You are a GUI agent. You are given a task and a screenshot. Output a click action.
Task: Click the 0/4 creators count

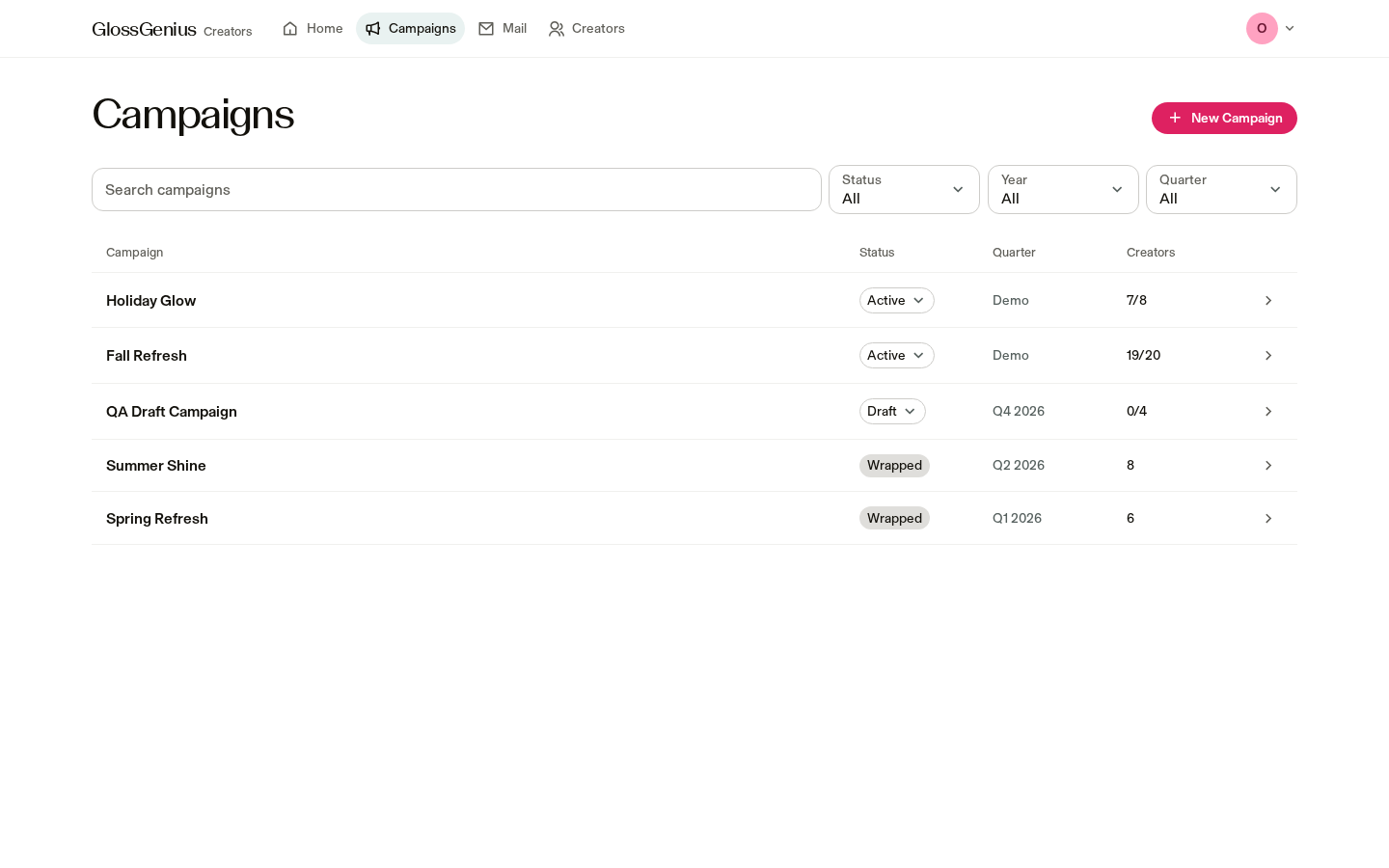(1136, 412)
